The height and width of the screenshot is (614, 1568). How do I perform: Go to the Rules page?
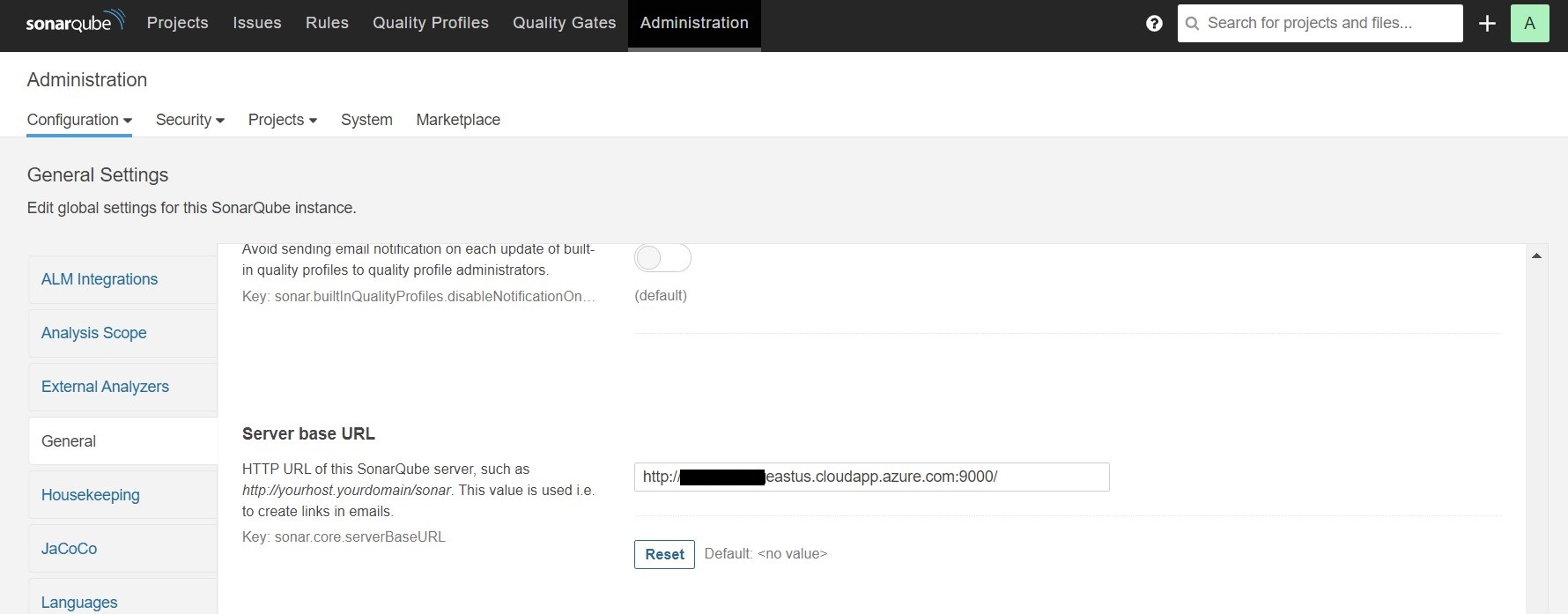[327, 23]
